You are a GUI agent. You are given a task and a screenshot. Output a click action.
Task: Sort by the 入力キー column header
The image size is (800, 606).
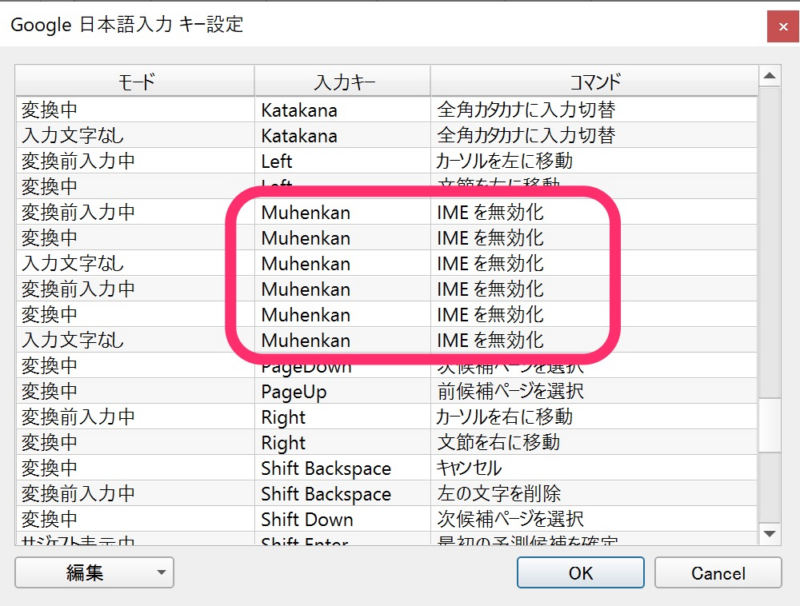343,81
